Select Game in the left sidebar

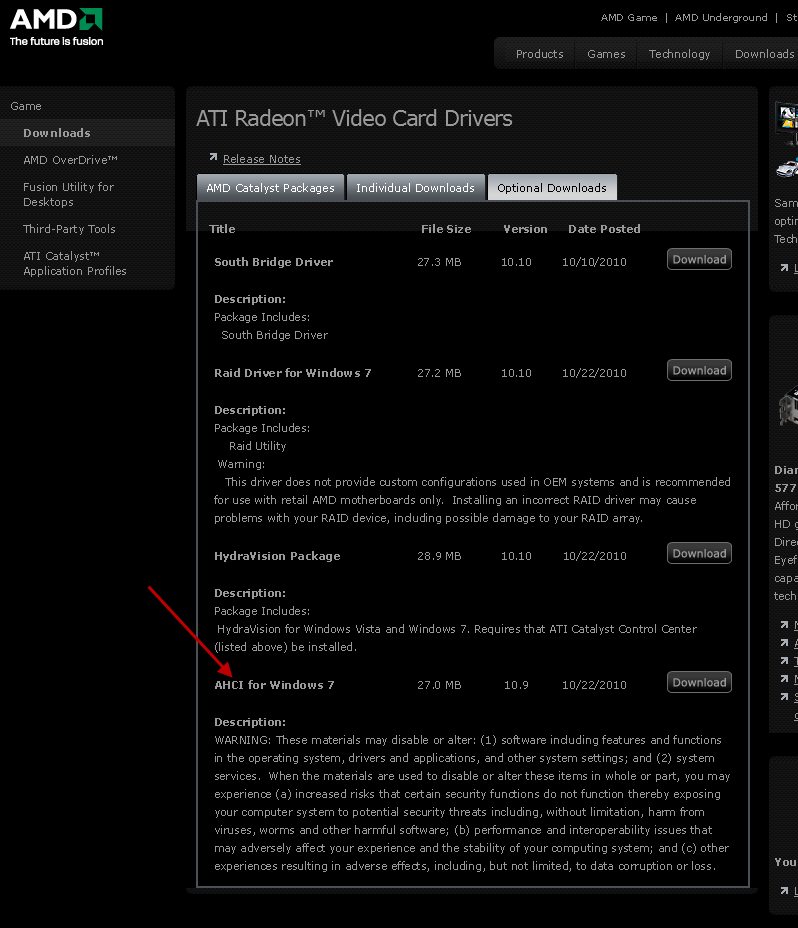26,106
